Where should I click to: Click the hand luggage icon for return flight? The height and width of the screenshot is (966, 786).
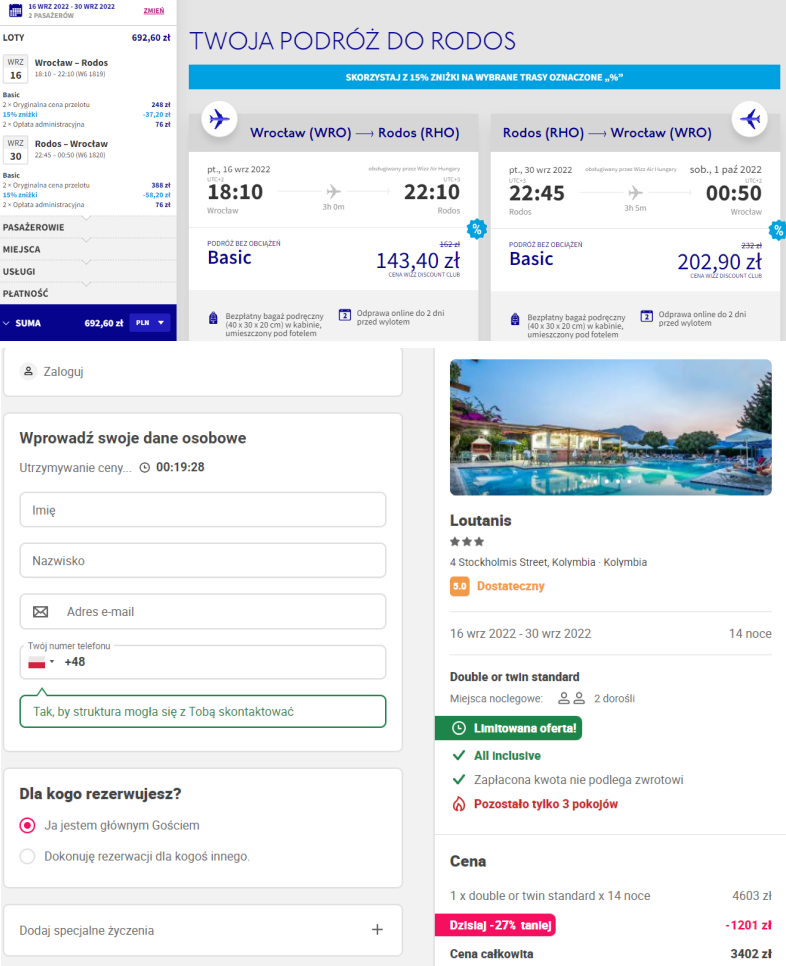coord(515,318)
